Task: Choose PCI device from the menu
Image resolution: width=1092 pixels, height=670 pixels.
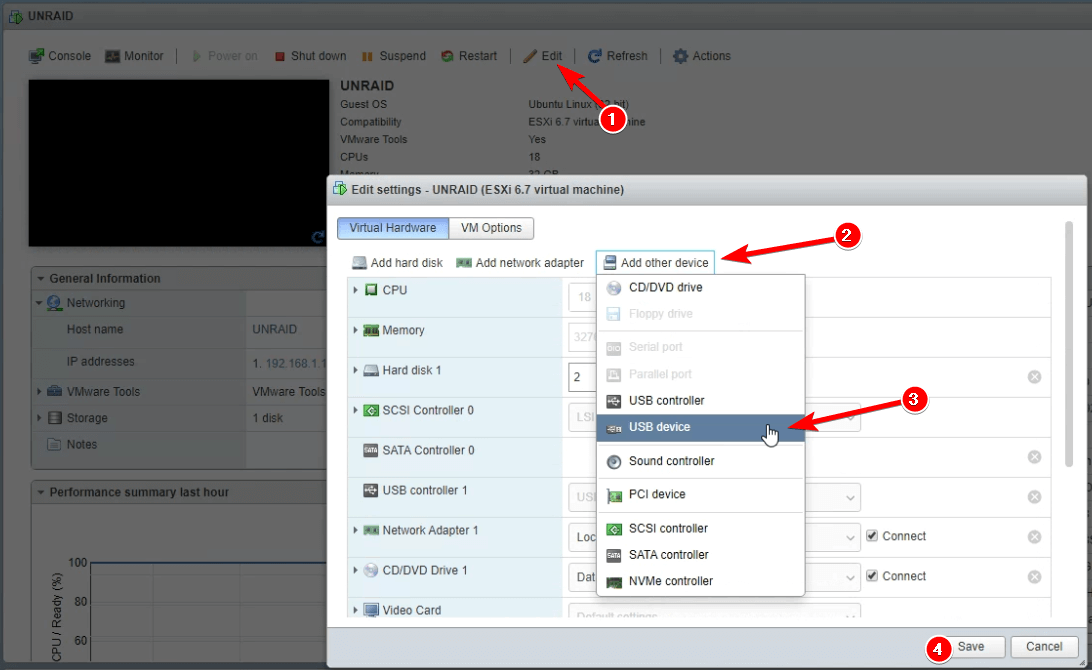Action: (x=701, y=494)
